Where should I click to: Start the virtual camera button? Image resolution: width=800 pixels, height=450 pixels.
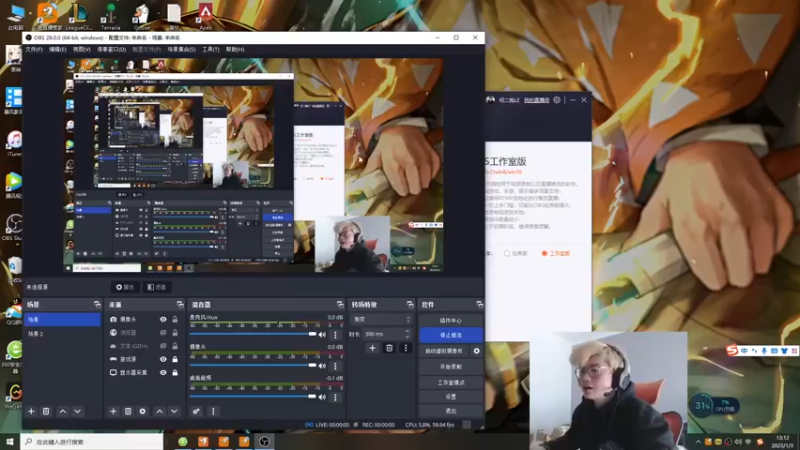(x=444, y=351)
